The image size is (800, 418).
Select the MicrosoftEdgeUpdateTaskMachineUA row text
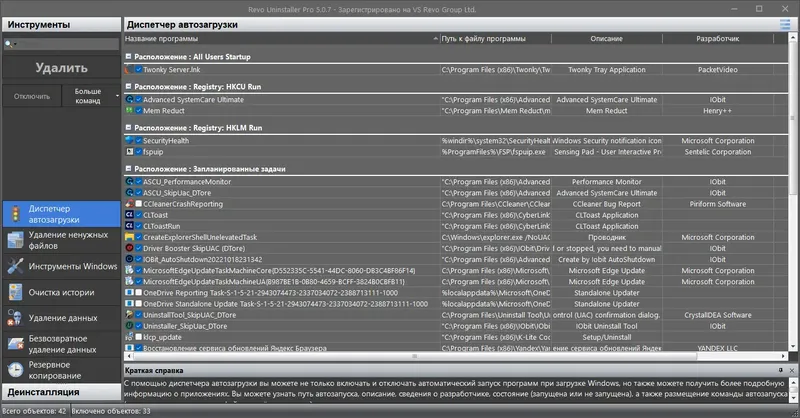274,282
